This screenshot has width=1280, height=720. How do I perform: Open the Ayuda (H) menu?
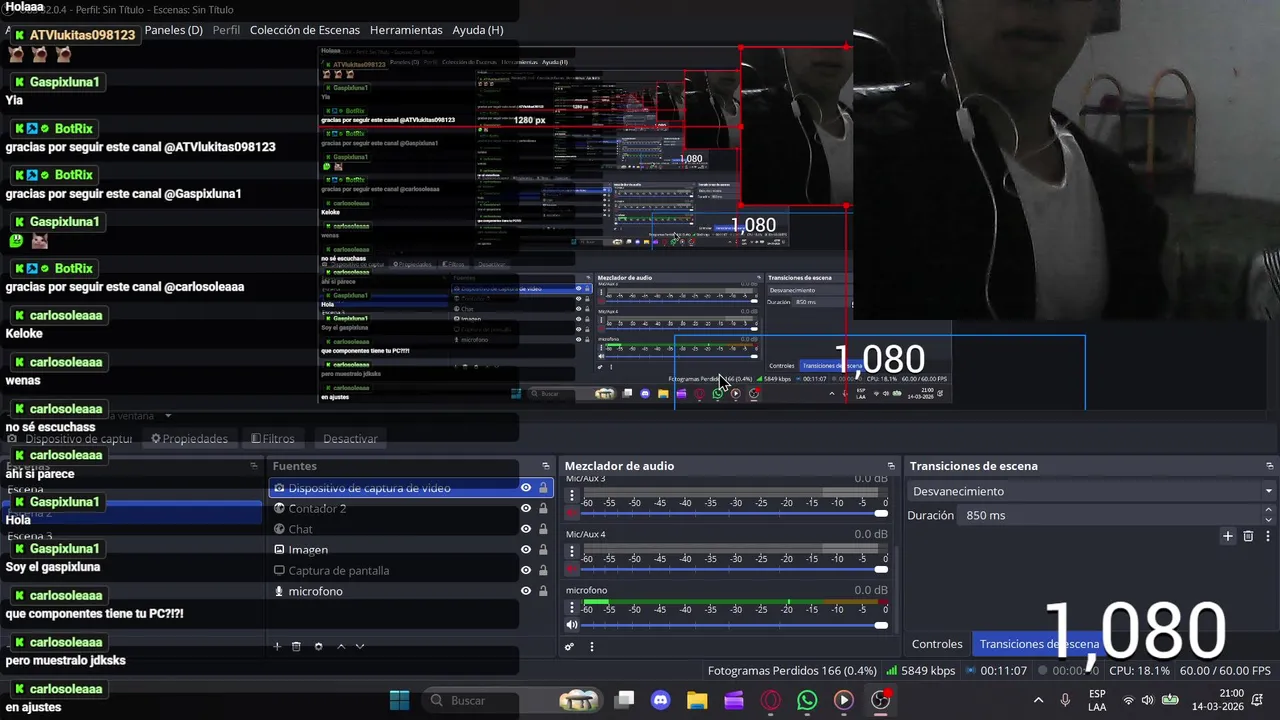point(478,30)
